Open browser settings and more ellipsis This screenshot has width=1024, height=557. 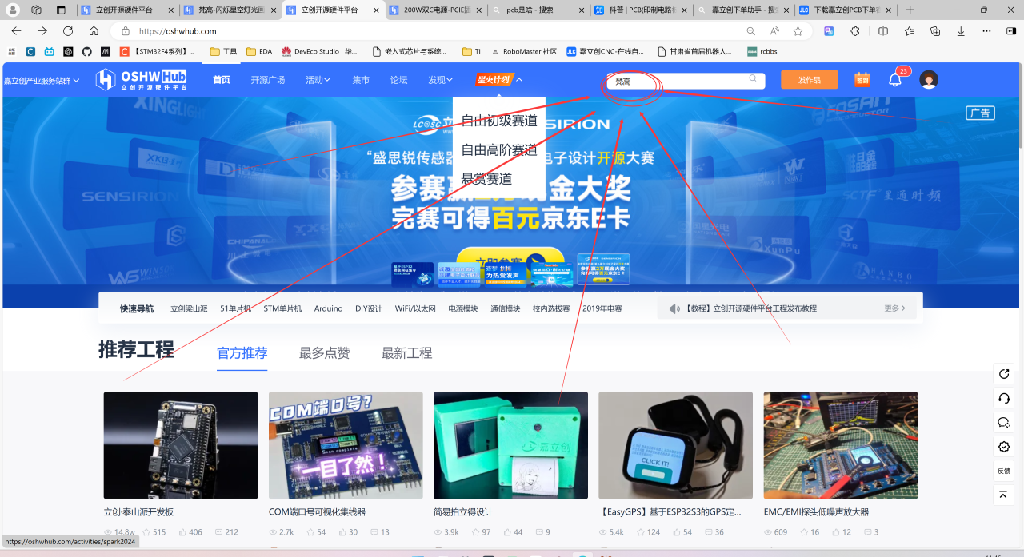click(986, 31)
